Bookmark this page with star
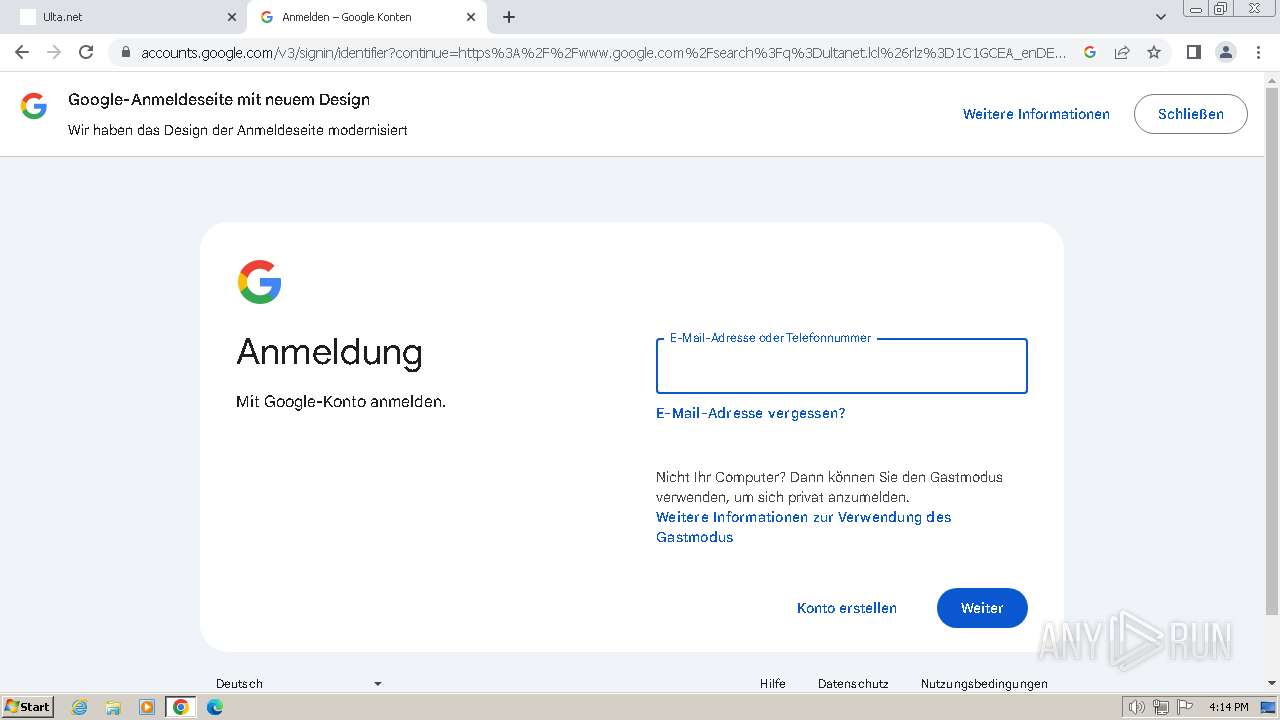Screen dimensions: 1280x720 pyautogui.click(x=1154, y=52)
